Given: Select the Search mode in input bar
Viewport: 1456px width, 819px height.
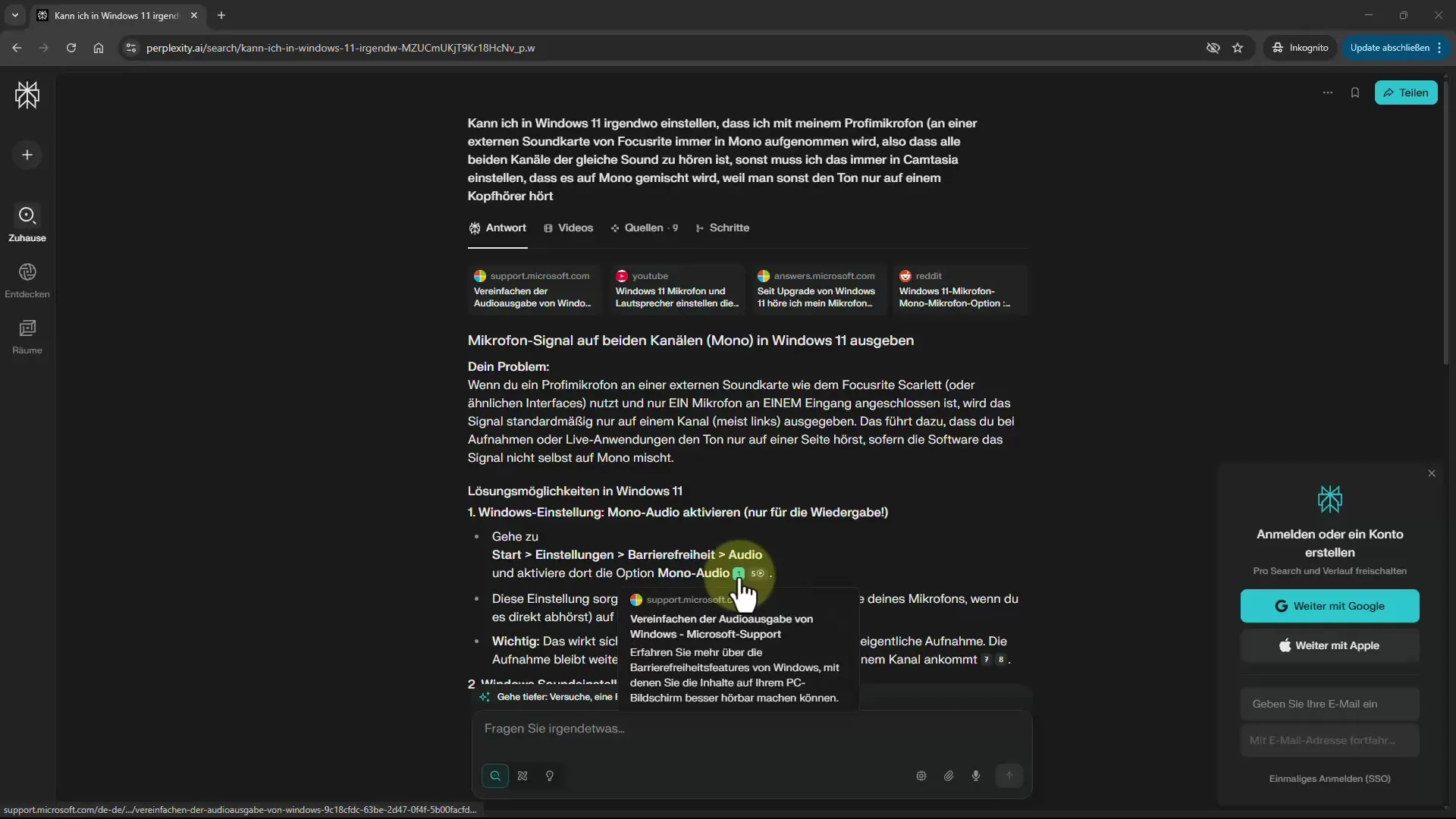Looking at the screenshot, I should tap(495, 776).
